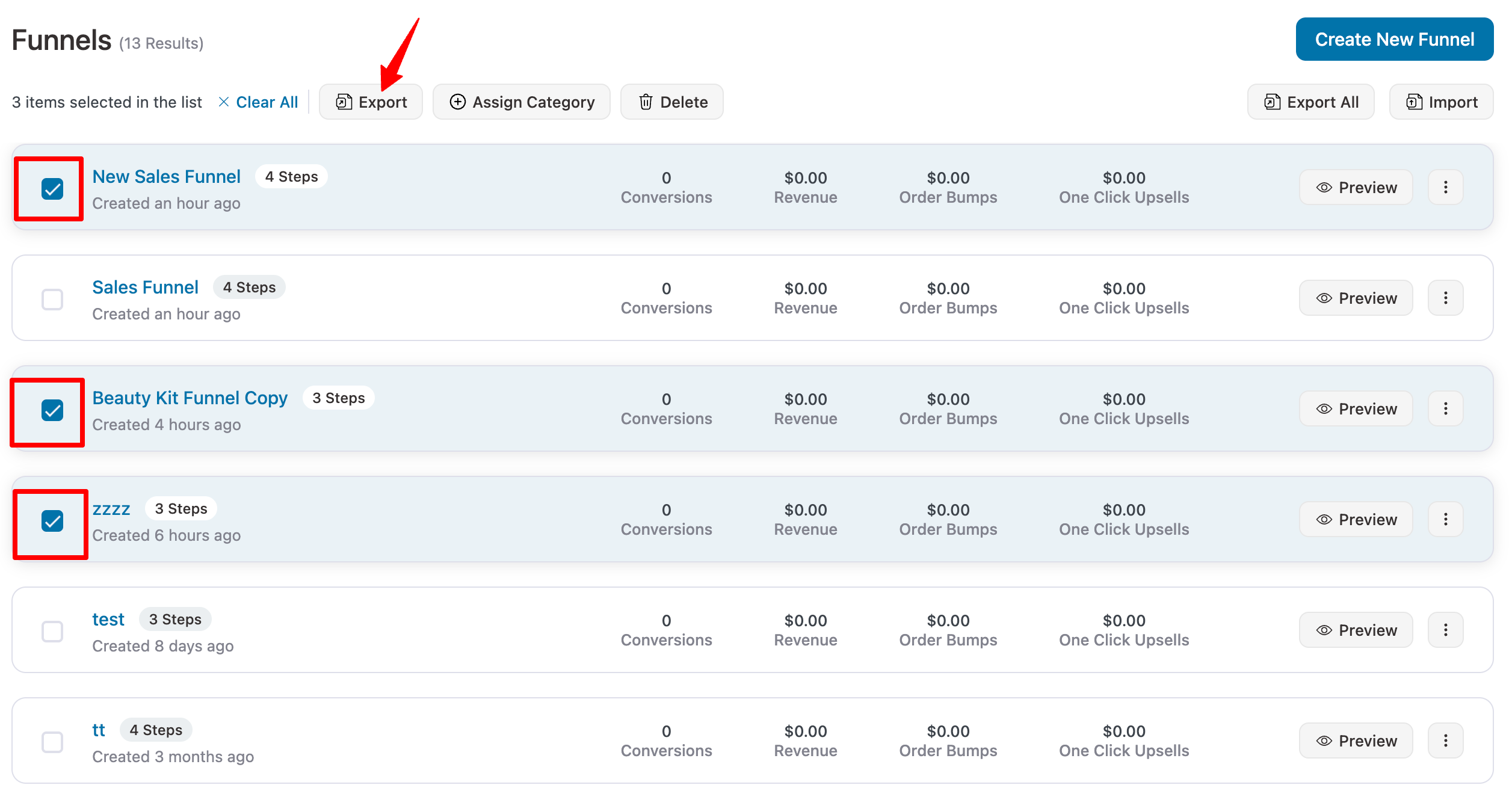The image size is (1512, 785).
Task: Click Order Bumps value in Beauty Kit row
Action: [x=948, y=399]
